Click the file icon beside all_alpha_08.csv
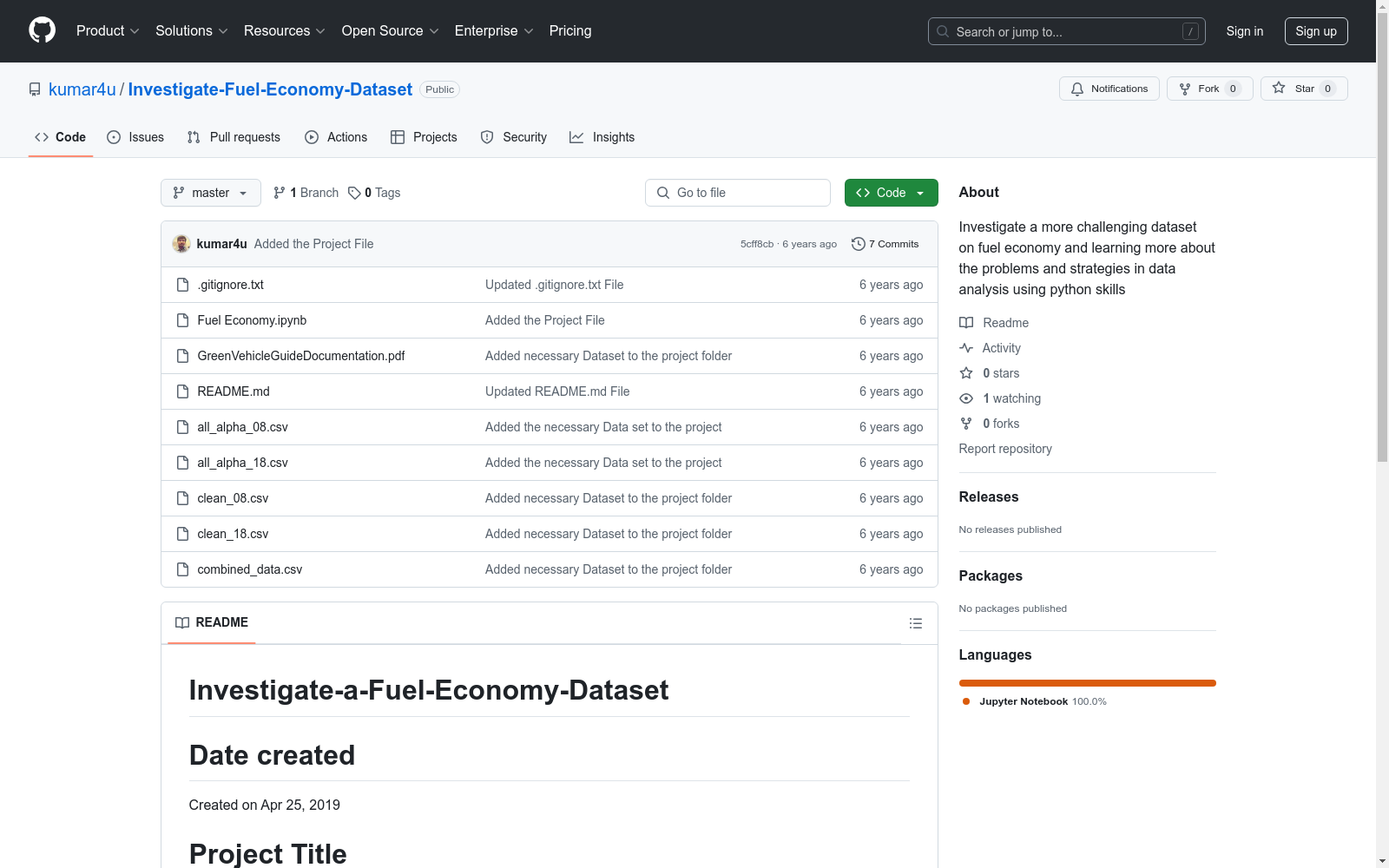Viewport: 1389px width, 868px height. click(182, 427)
